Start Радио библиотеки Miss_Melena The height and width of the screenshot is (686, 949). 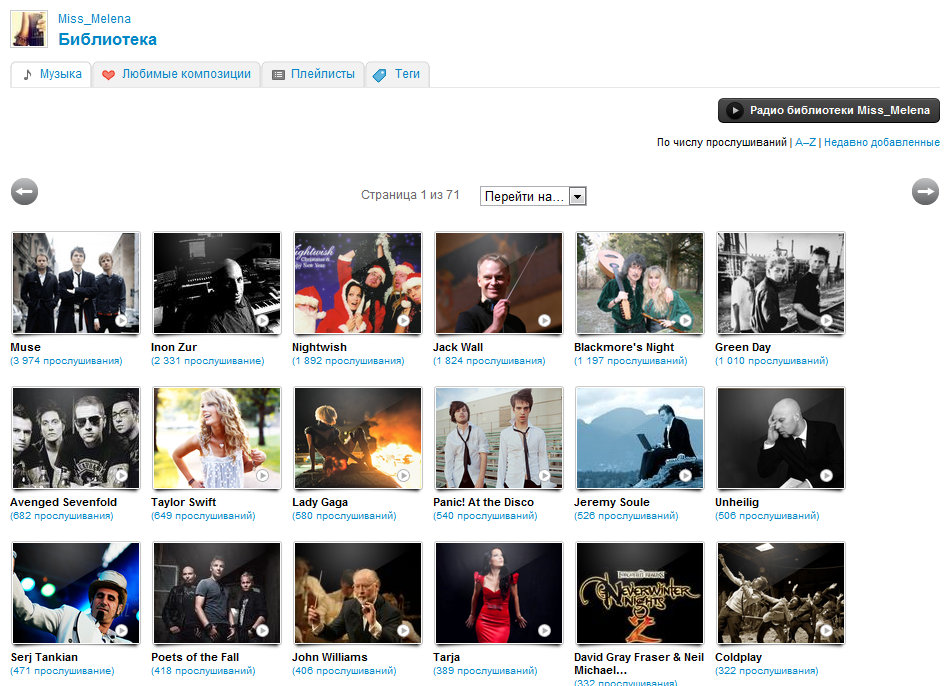[828, 110]
